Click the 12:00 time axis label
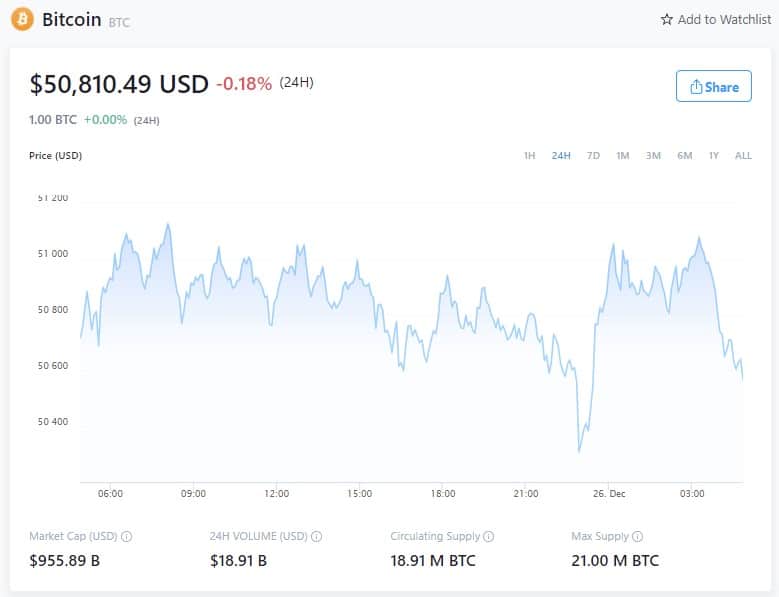 tap(277, 494)
